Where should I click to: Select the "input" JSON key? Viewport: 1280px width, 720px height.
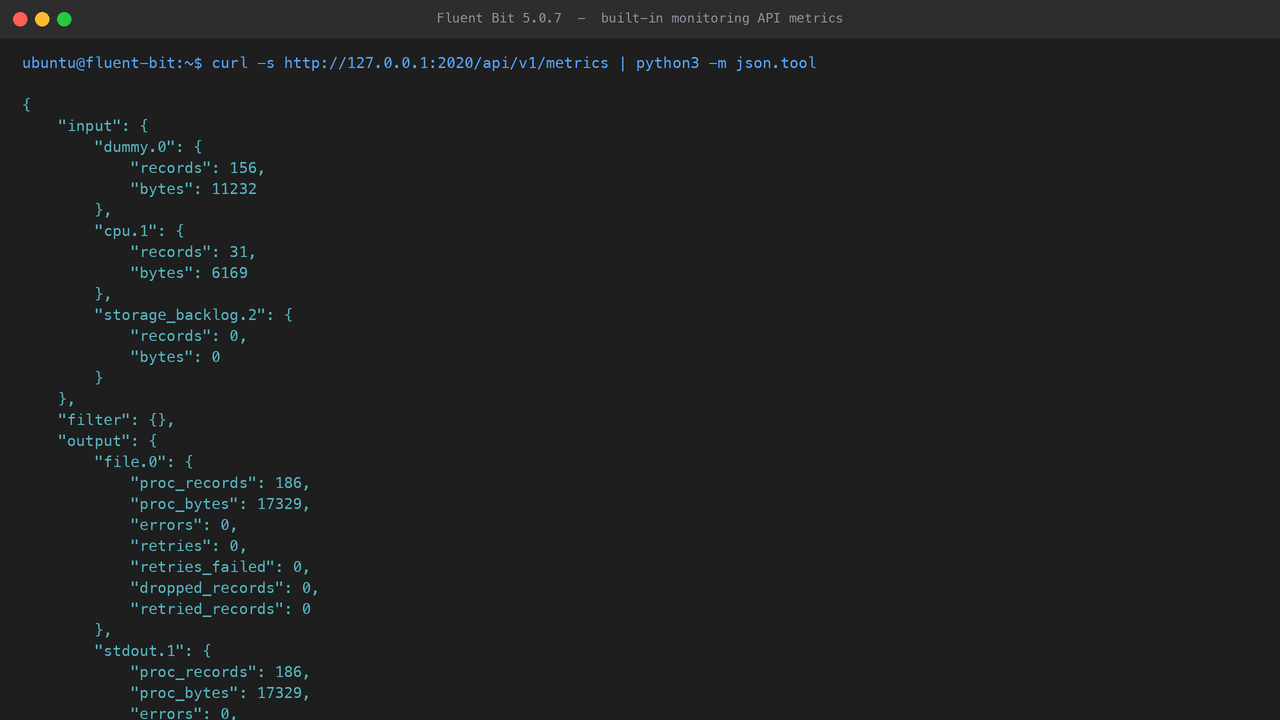[90, 126]
